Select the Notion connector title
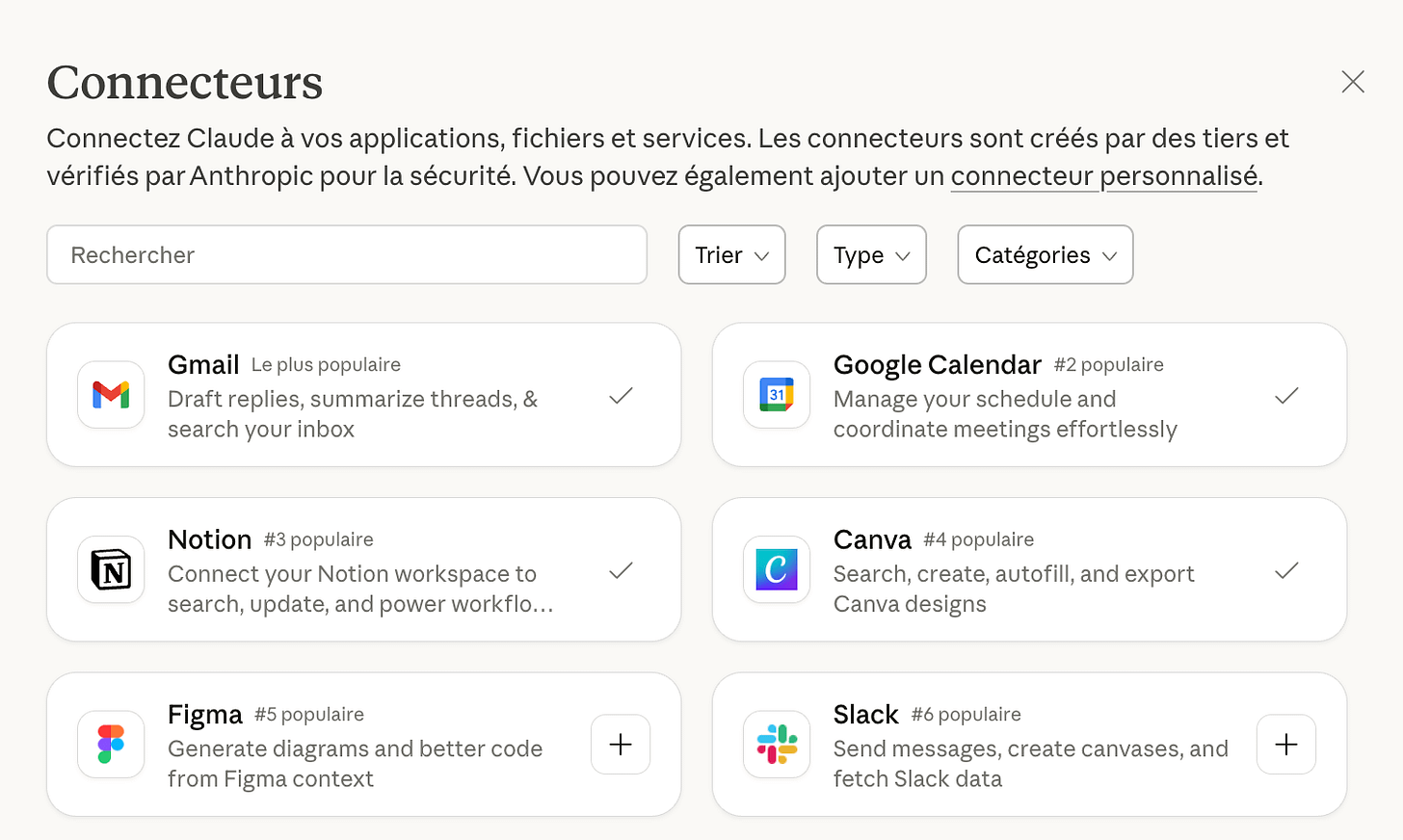 (x=209, y=539)
